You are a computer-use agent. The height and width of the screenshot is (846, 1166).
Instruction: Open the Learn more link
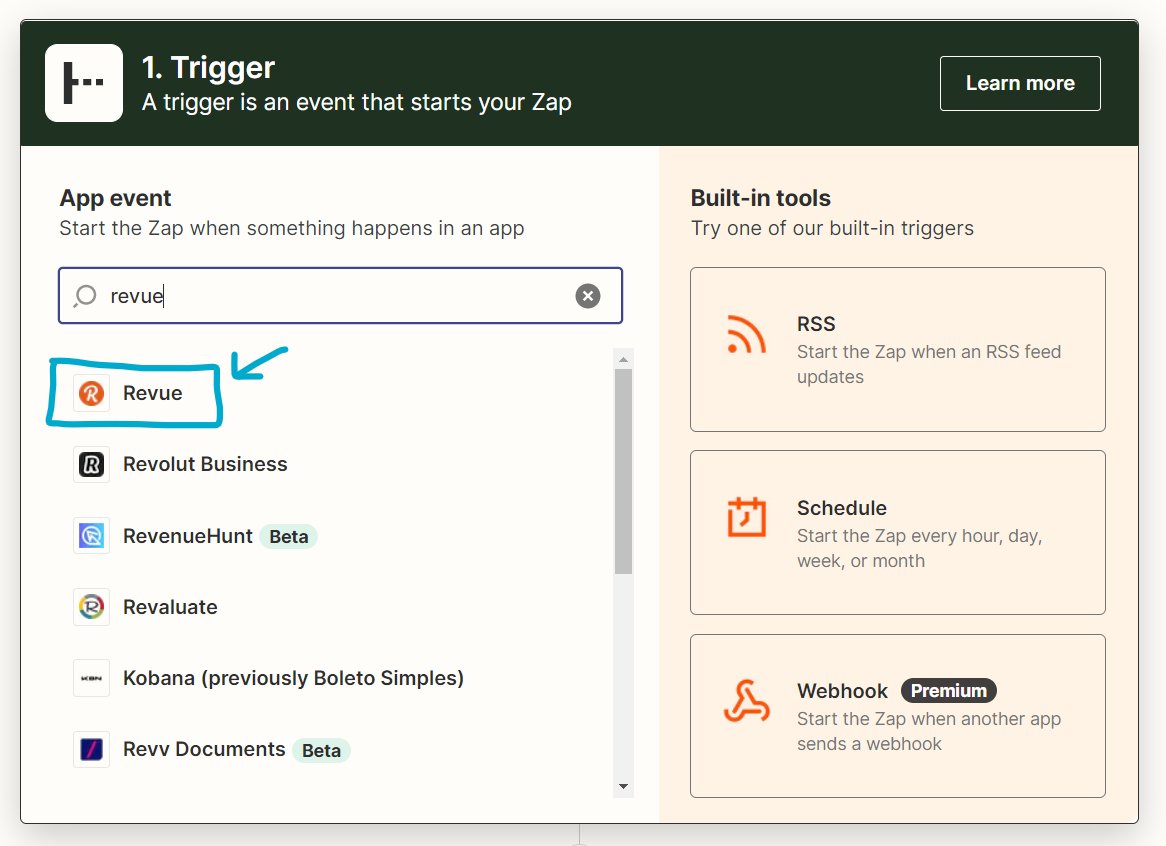1020,83
